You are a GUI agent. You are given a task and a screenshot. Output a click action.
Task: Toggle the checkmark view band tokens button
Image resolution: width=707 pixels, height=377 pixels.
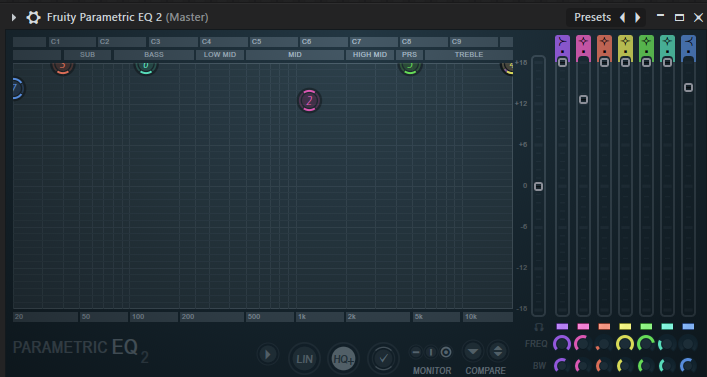(383, 359)
